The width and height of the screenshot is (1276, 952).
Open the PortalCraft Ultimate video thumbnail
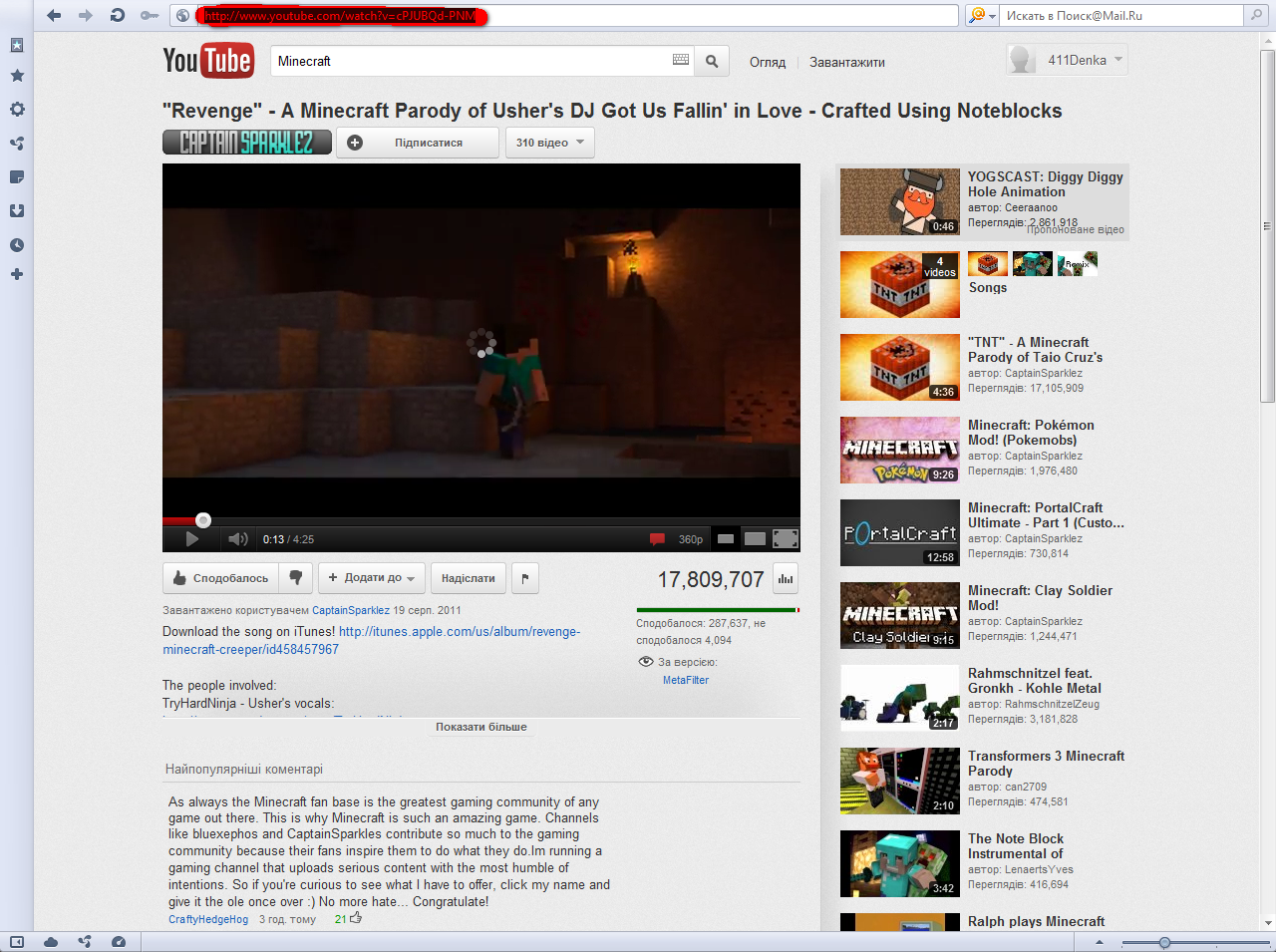click(x=900, y=532)
